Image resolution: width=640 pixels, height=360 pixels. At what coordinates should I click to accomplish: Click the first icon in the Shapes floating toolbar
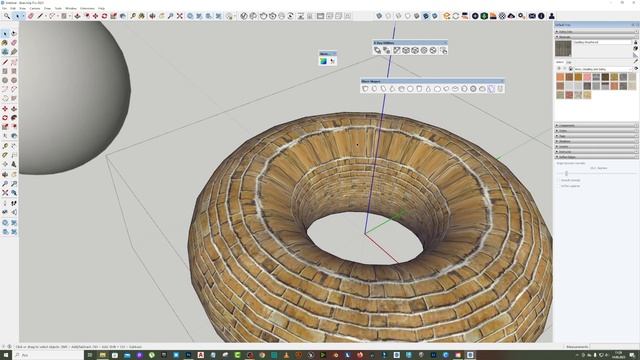[x=365, y=89]
